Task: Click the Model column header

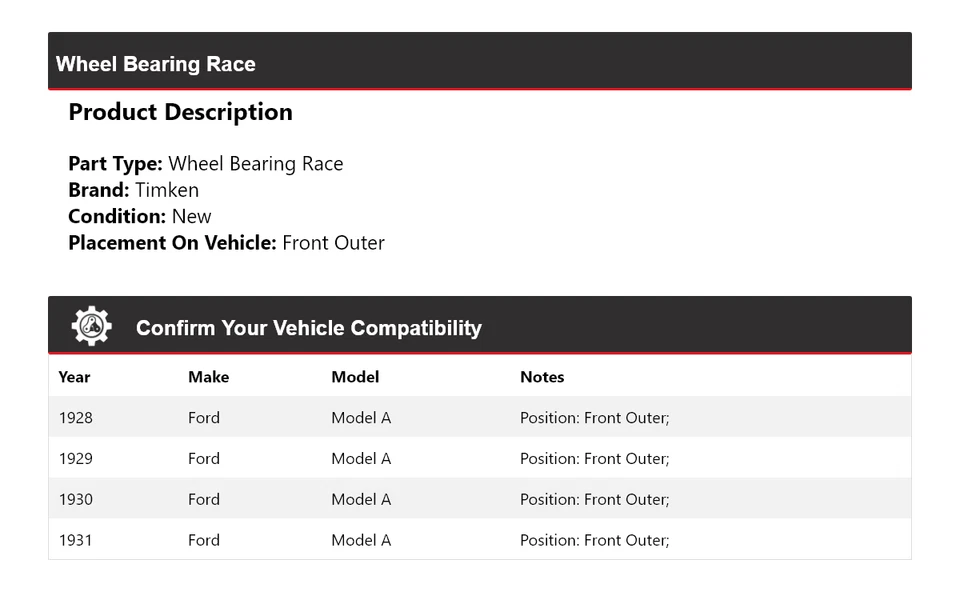Action: click(355, 377)
